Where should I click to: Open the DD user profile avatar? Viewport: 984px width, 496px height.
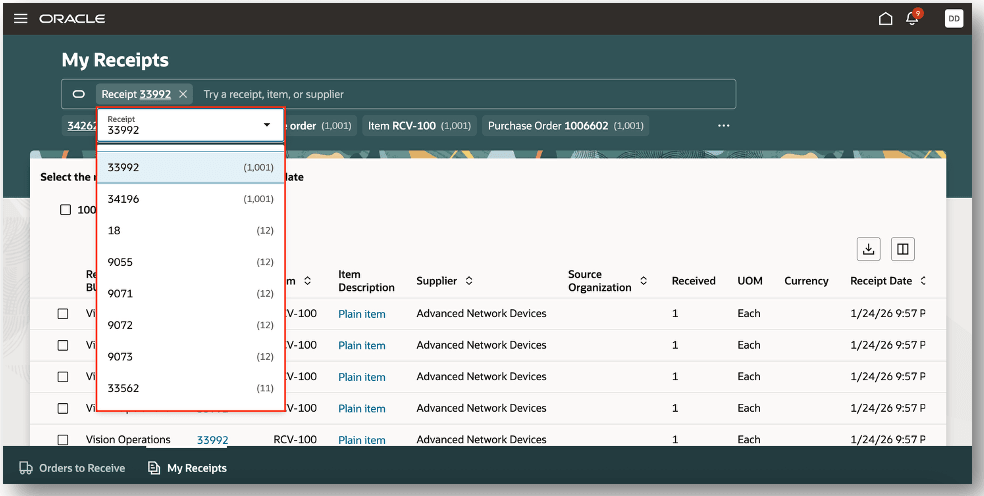953,19
